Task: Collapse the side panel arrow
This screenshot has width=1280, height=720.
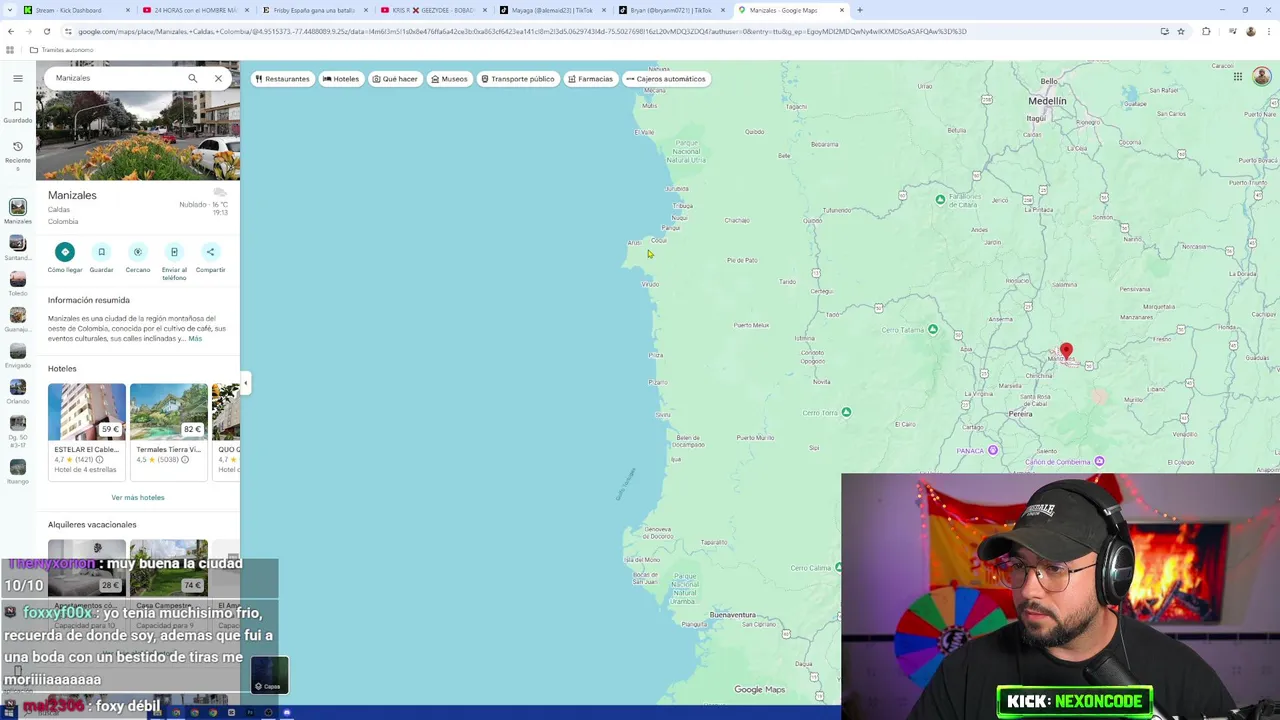Action: point(245,383)
